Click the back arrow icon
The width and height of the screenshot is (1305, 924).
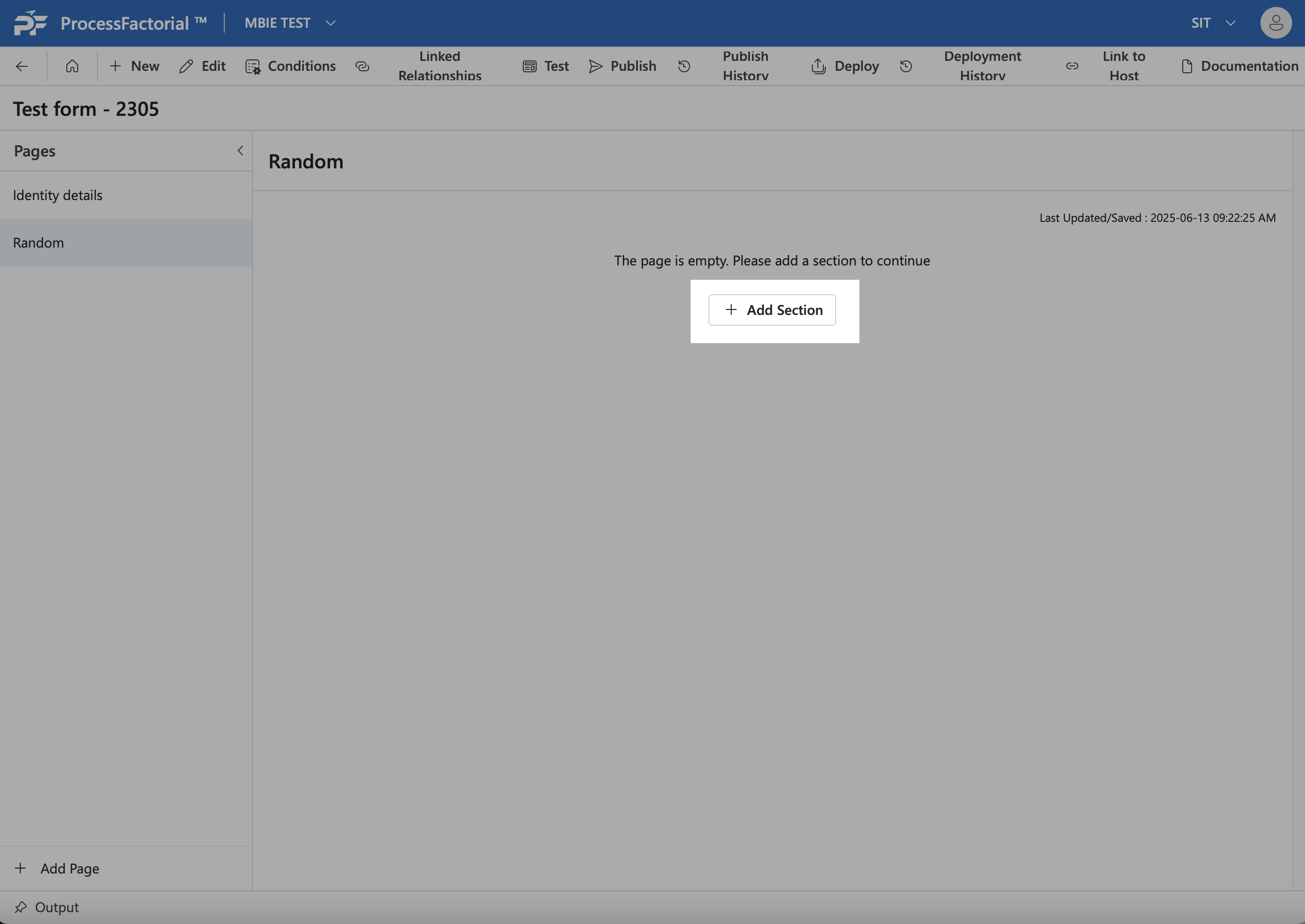(x=22, y=66)
